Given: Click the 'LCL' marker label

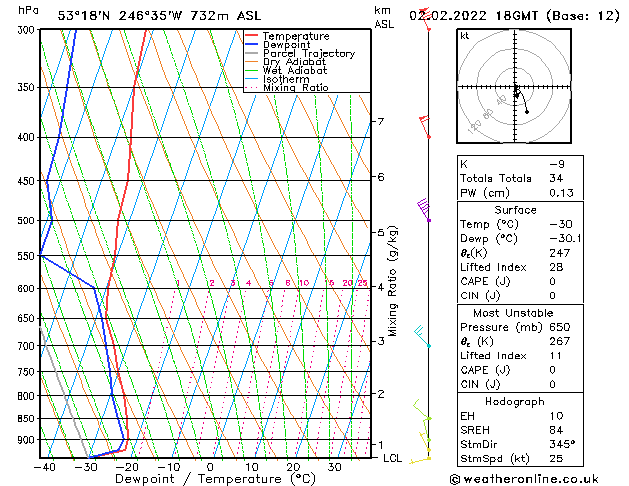Looking at the screenshot, I should [392, 458].
